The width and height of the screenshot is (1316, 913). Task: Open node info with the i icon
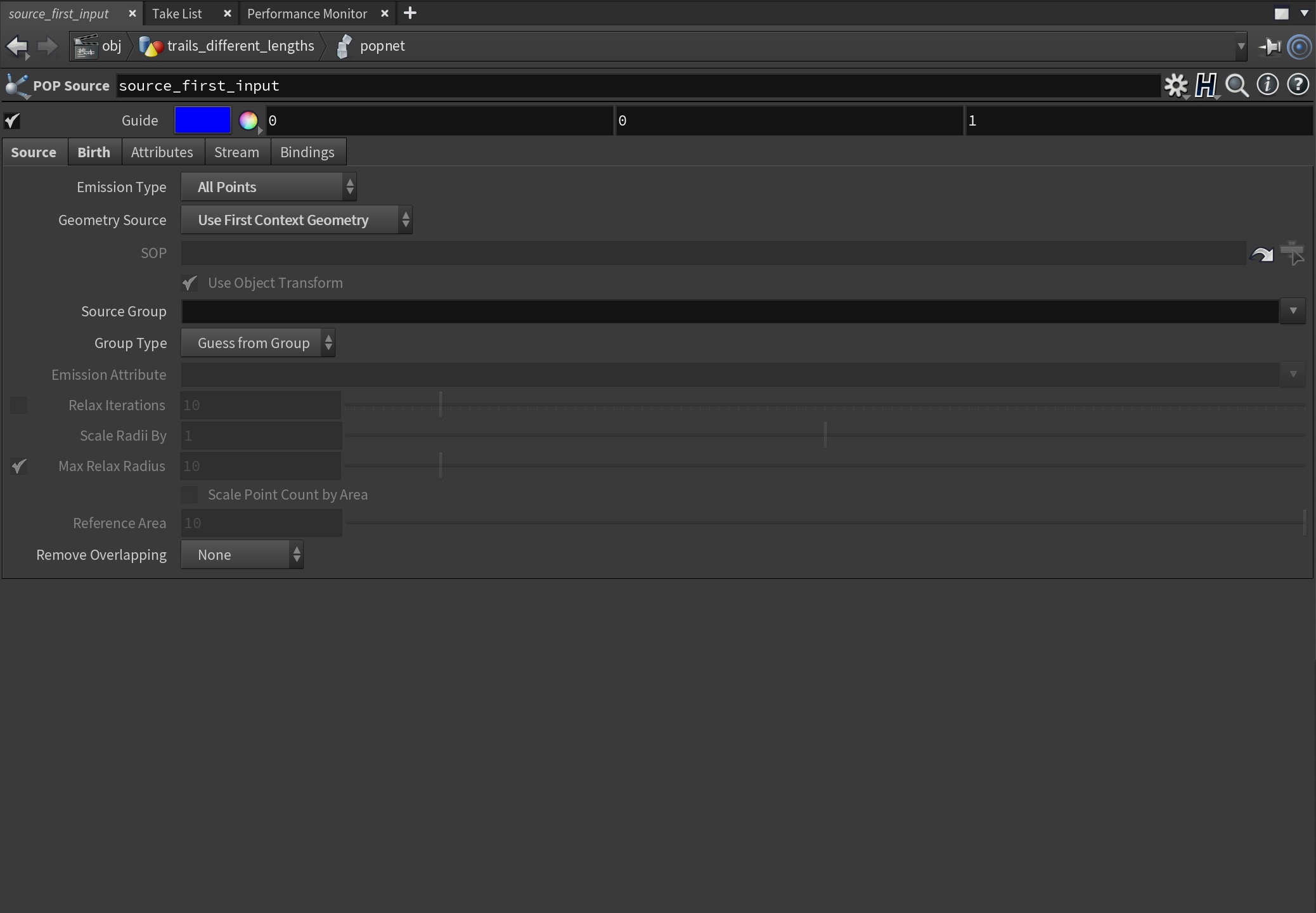click(1267, 85)
